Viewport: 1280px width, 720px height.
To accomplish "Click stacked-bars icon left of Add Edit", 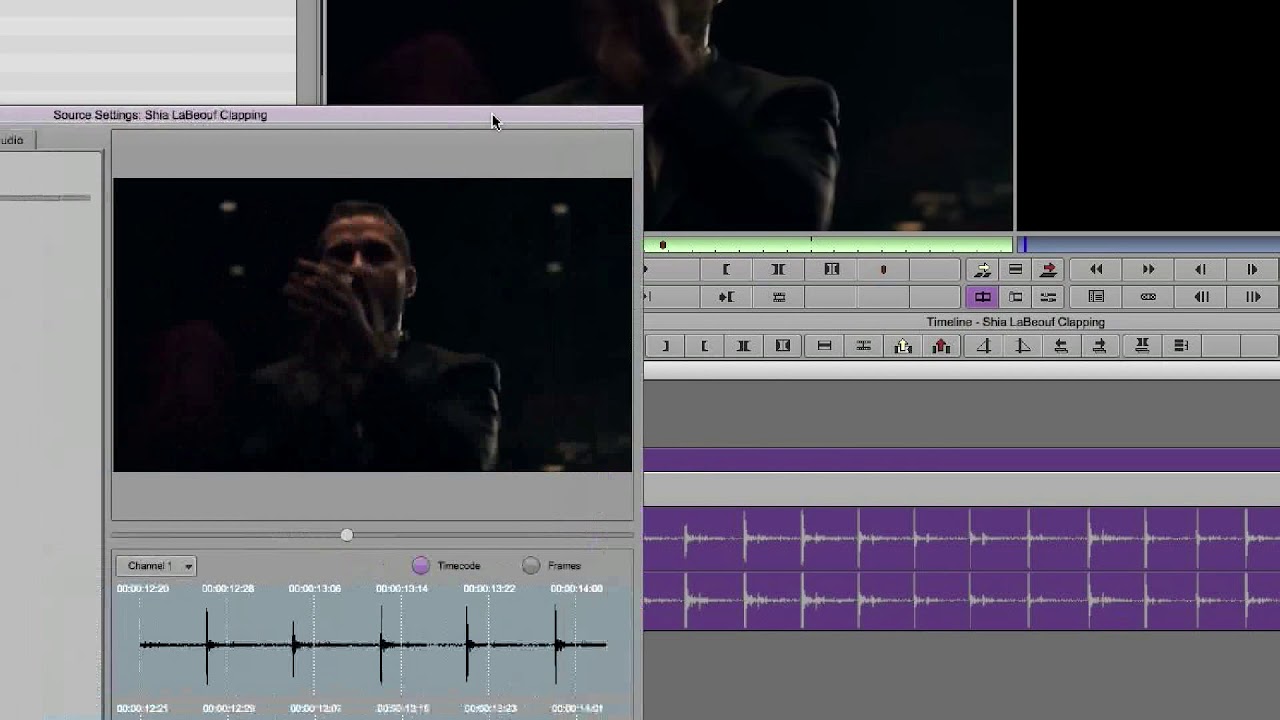I will pyautogui.click(x=824, y=346).
